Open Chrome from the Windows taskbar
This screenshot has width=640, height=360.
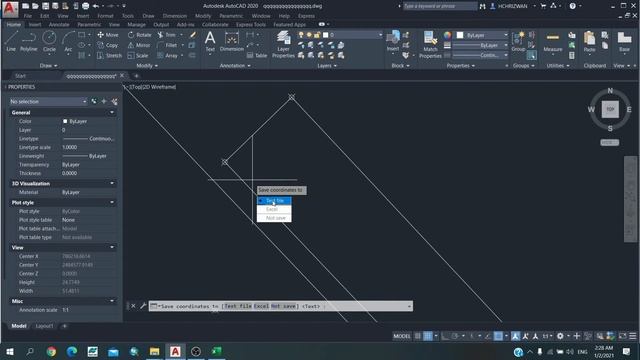[x=51, y=351]
